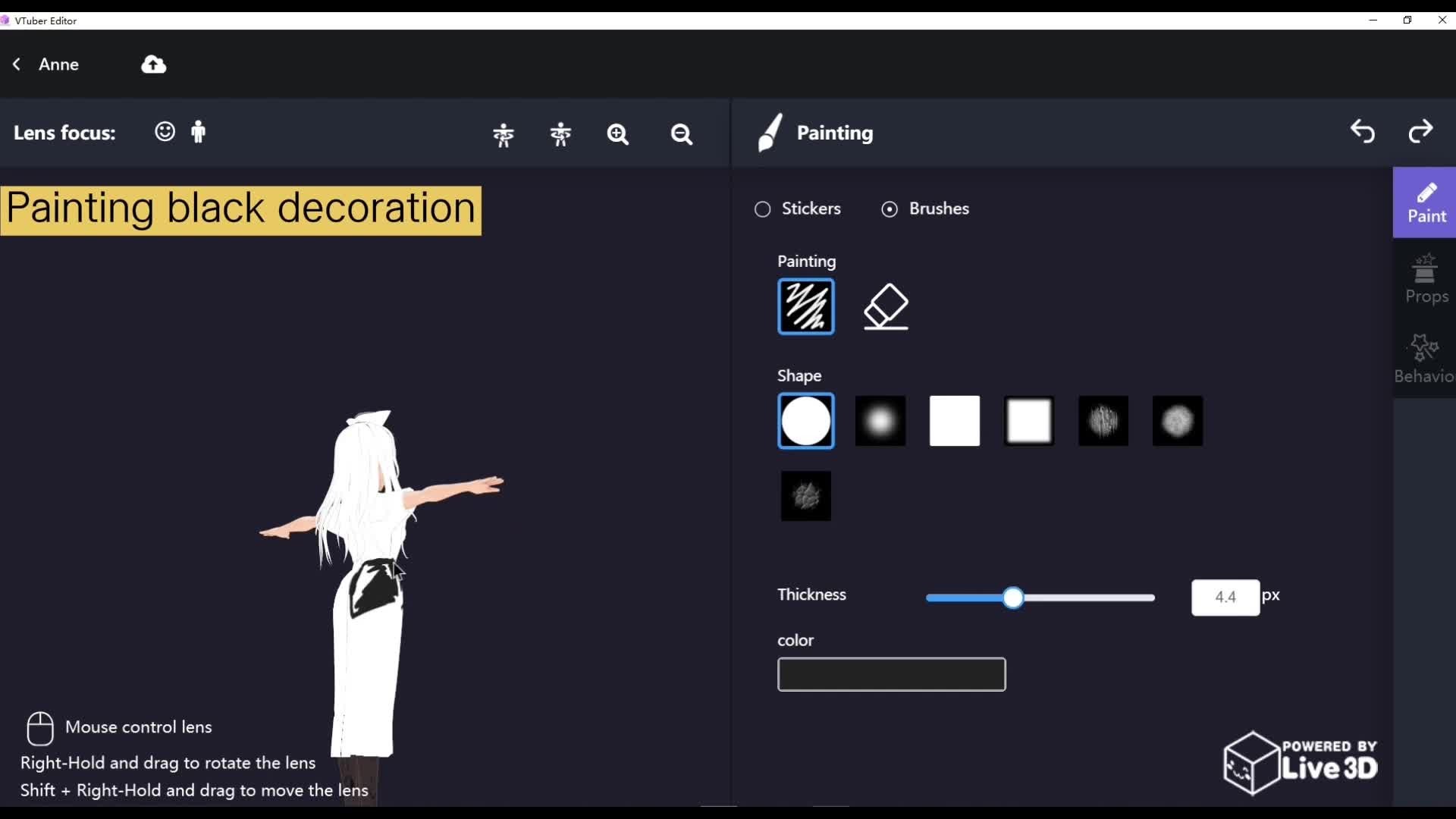Click the redo arrow
This screenshot has height=819, width=1456.
coord(1420,132)
